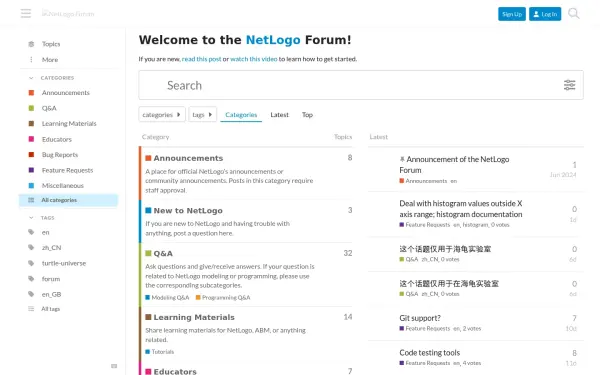Select turtle-universe tag in the sidebar

pyautogui.click(x=64, y=263)
